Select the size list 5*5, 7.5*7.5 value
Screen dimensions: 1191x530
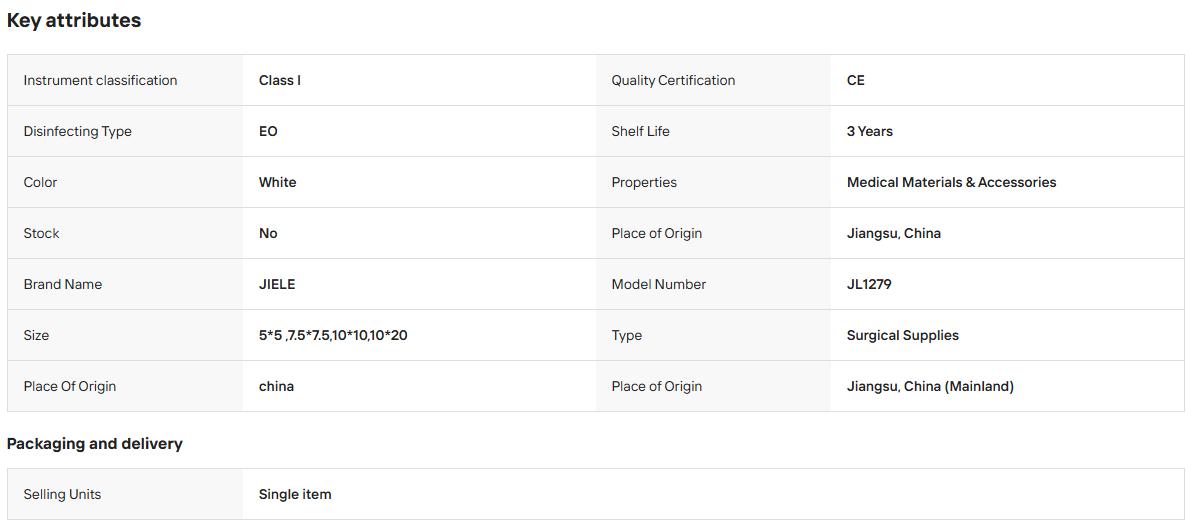[333, 335]
